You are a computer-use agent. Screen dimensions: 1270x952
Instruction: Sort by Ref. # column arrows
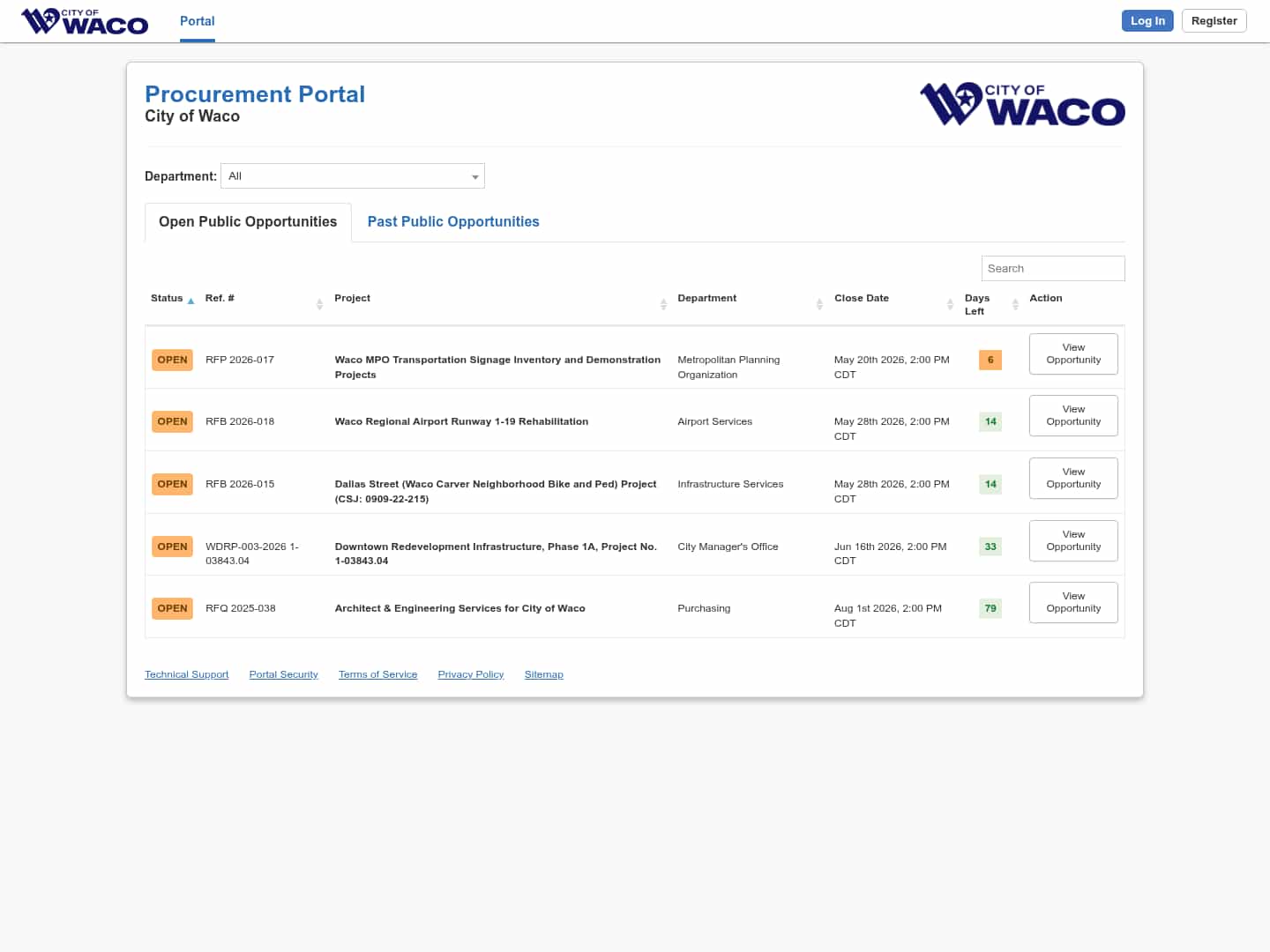click(319, 304)
